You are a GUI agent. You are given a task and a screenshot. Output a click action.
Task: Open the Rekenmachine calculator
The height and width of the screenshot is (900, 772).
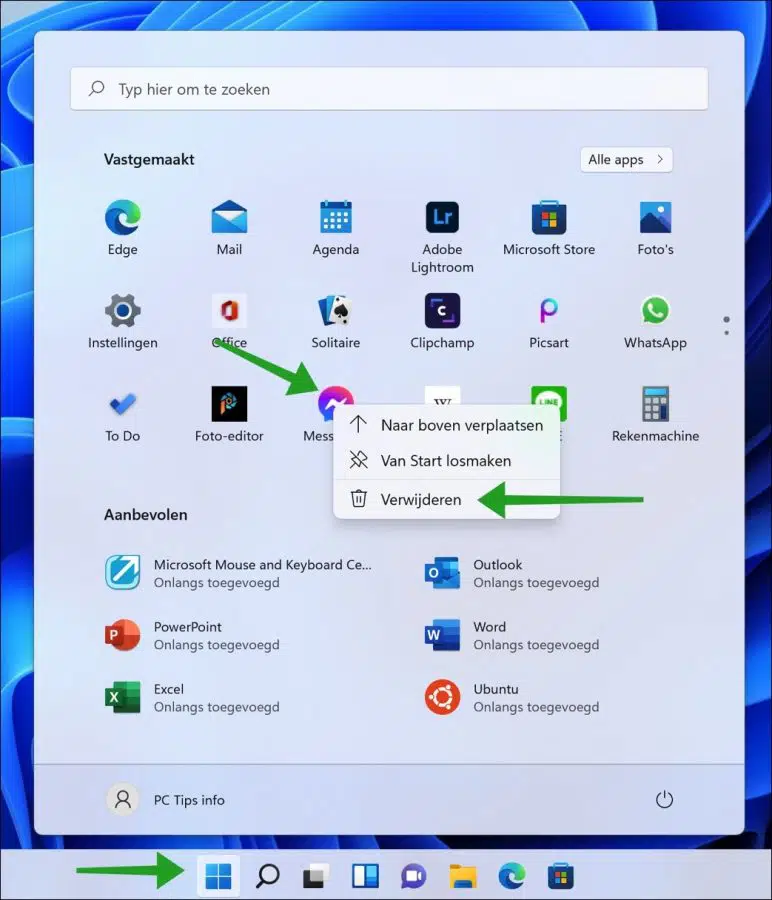pos(655,414)
